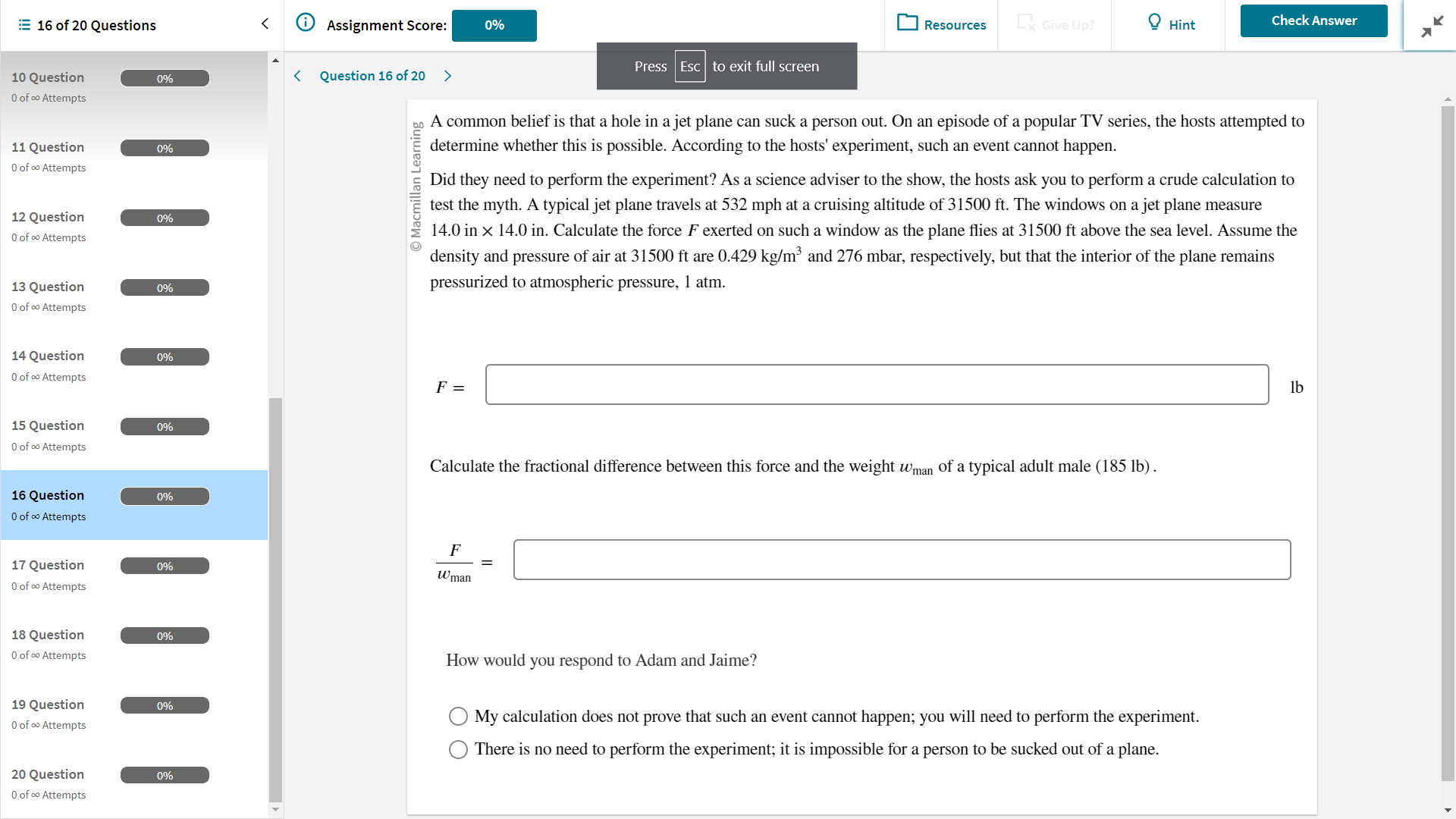Switch to Question 17 in the sidebar
The image size is (1456, 819).
48,565
